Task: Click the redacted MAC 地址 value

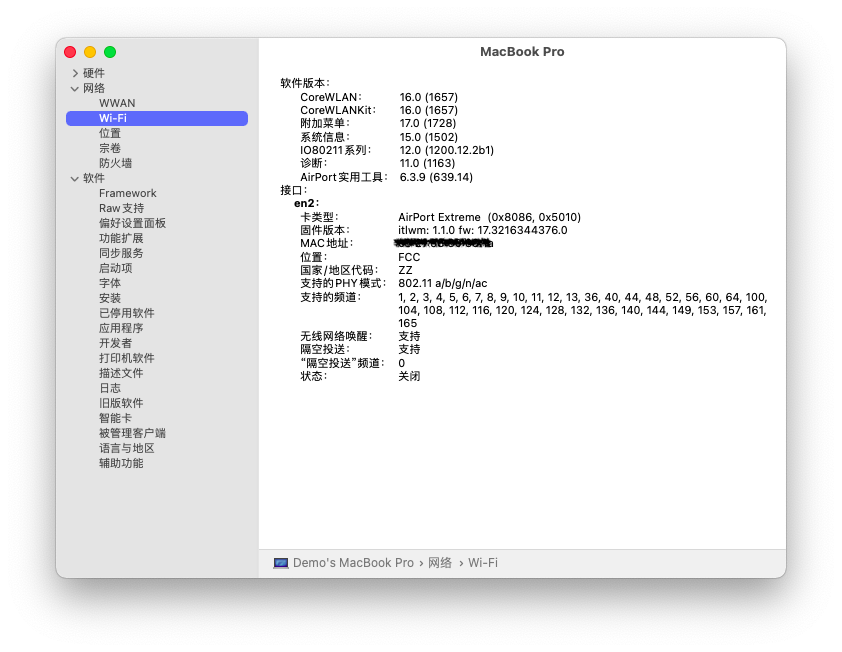Action: click(444, 243)
